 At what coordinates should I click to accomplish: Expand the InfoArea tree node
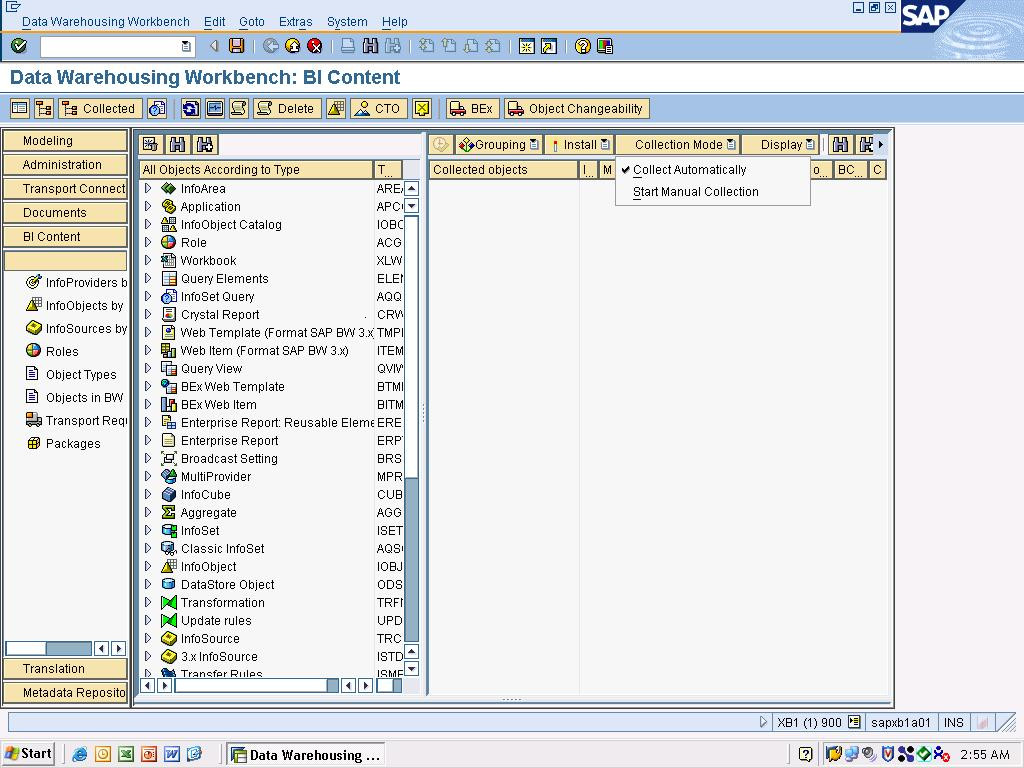pyautogui.click(x=148, y=188)
